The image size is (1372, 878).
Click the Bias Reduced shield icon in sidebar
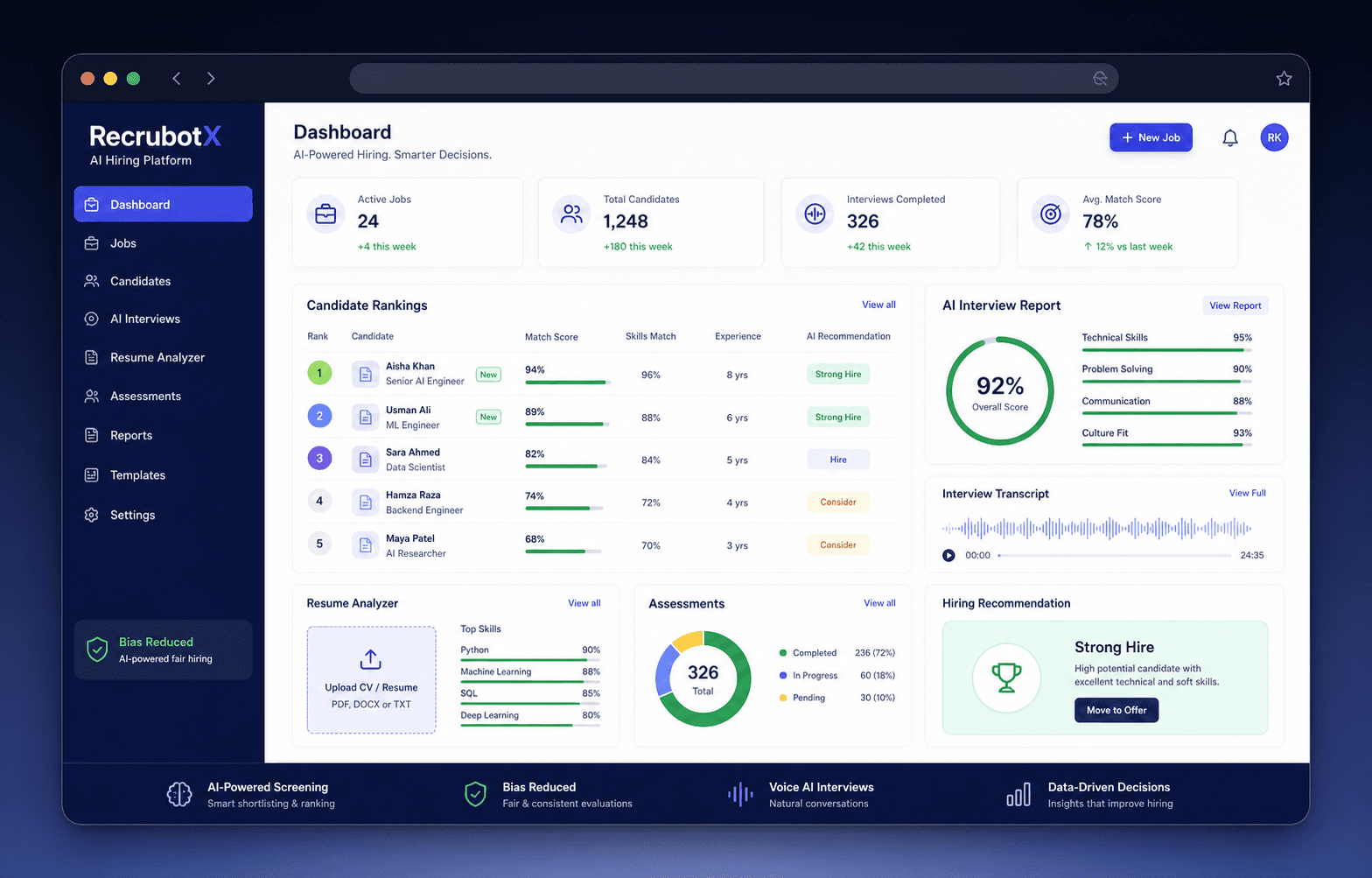click(x=97, y=650)
